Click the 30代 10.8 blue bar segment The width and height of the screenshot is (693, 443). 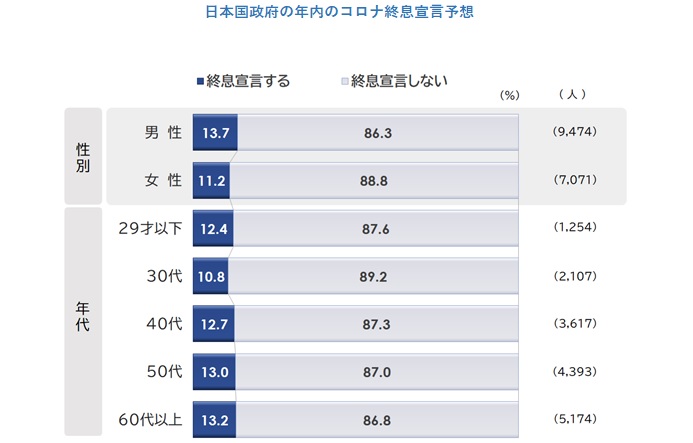[x=210, y=276]
